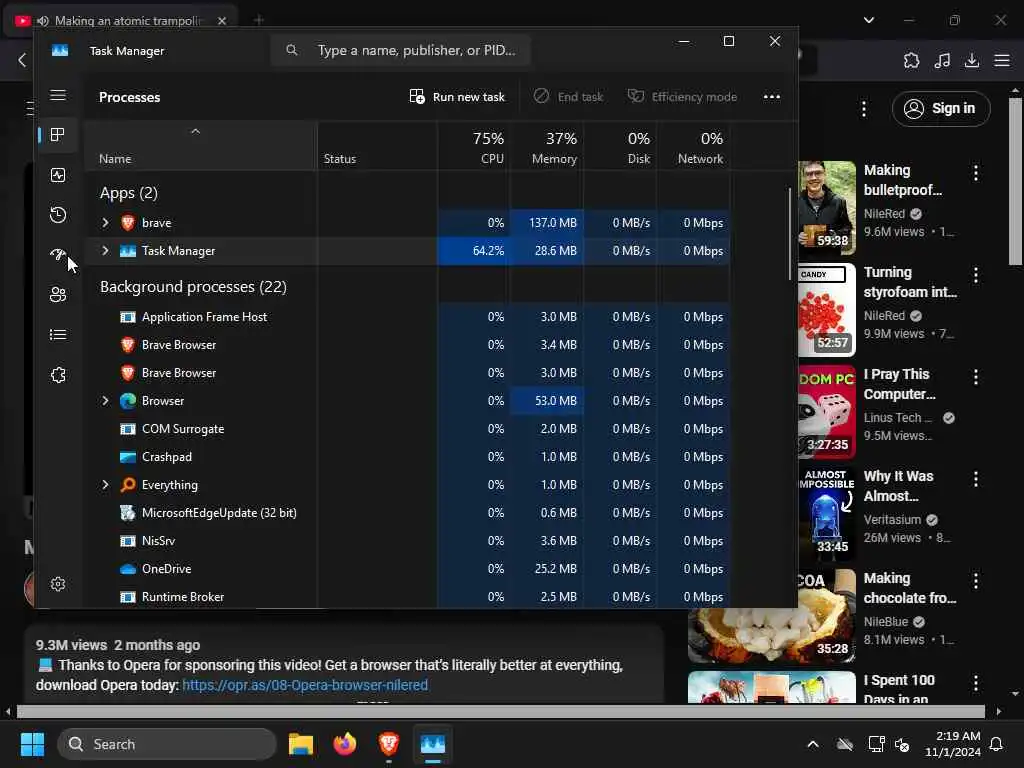1024x768 pixels.
Task: Click Run new task button
Action: coord(457,97)
